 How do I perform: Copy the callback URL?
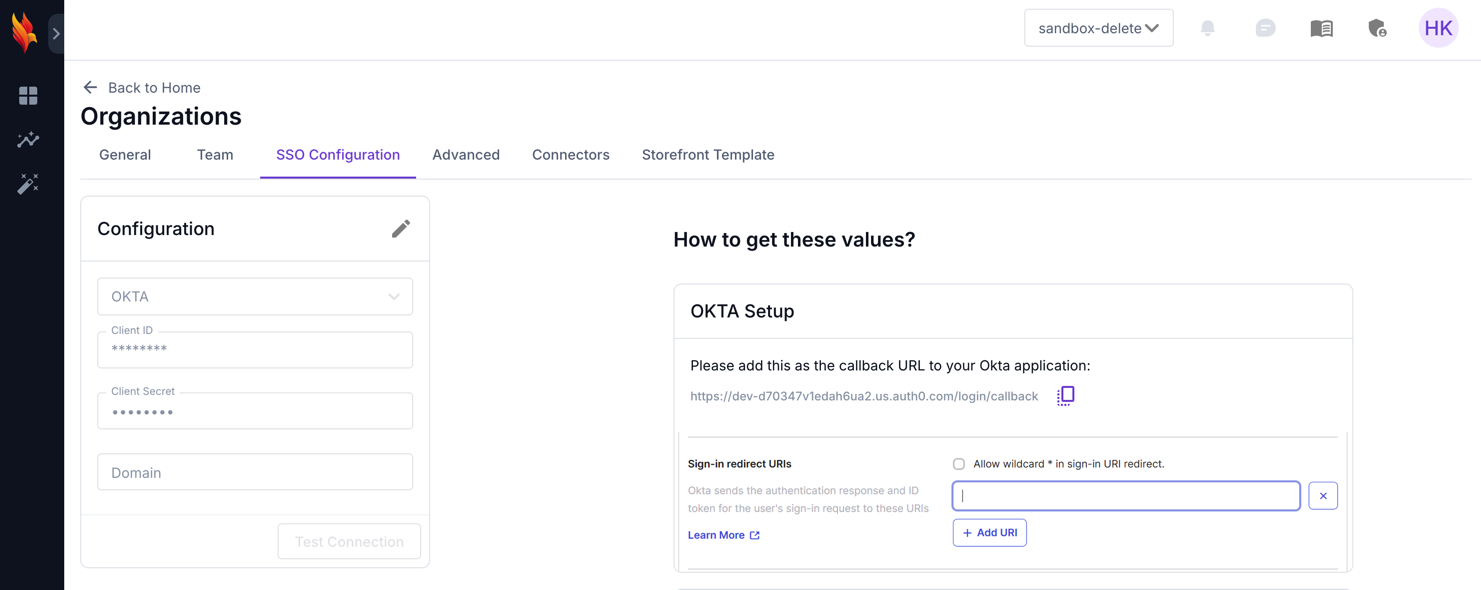tap(1066, 396)
